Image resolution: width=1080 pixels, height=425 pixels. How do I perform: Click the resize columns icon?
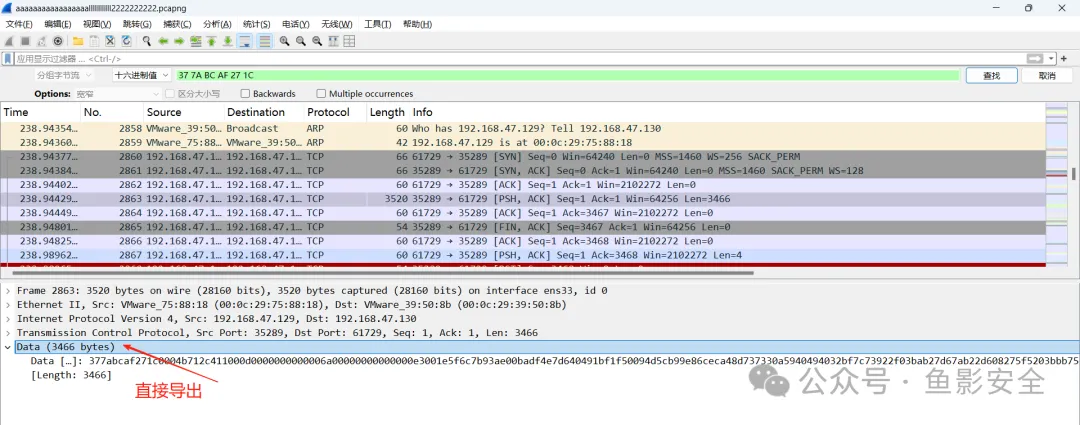333,41
